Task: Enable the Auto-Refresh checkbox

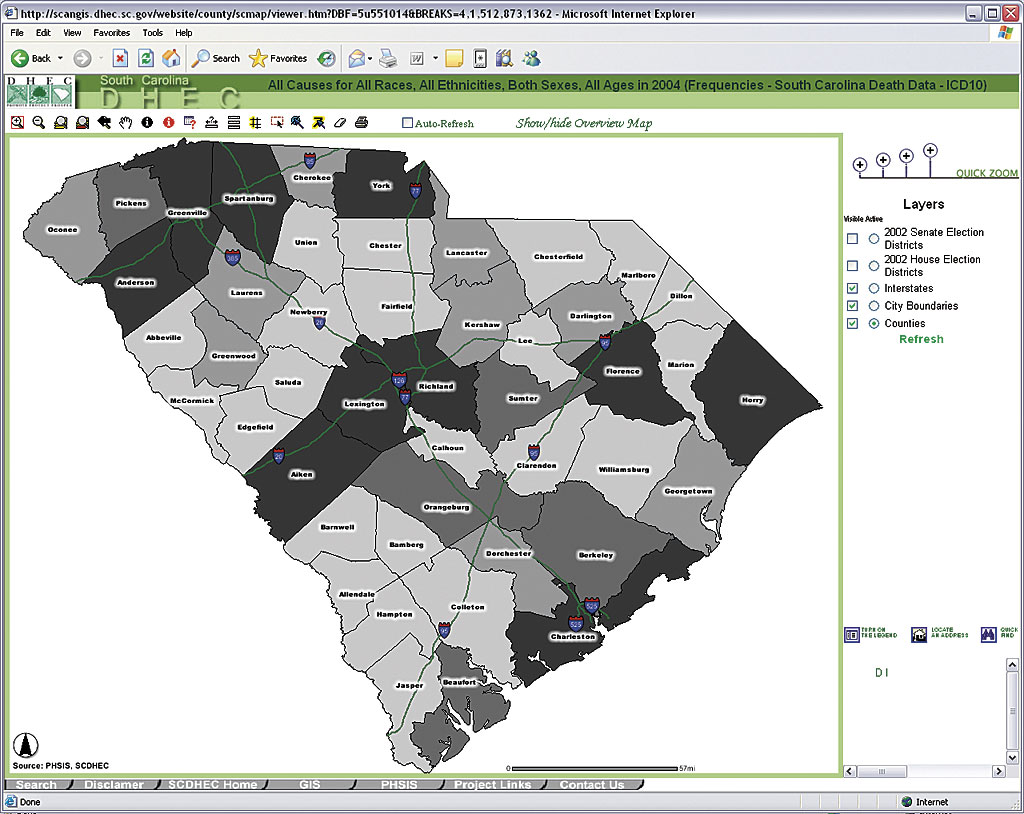Action: pos(407,124)
